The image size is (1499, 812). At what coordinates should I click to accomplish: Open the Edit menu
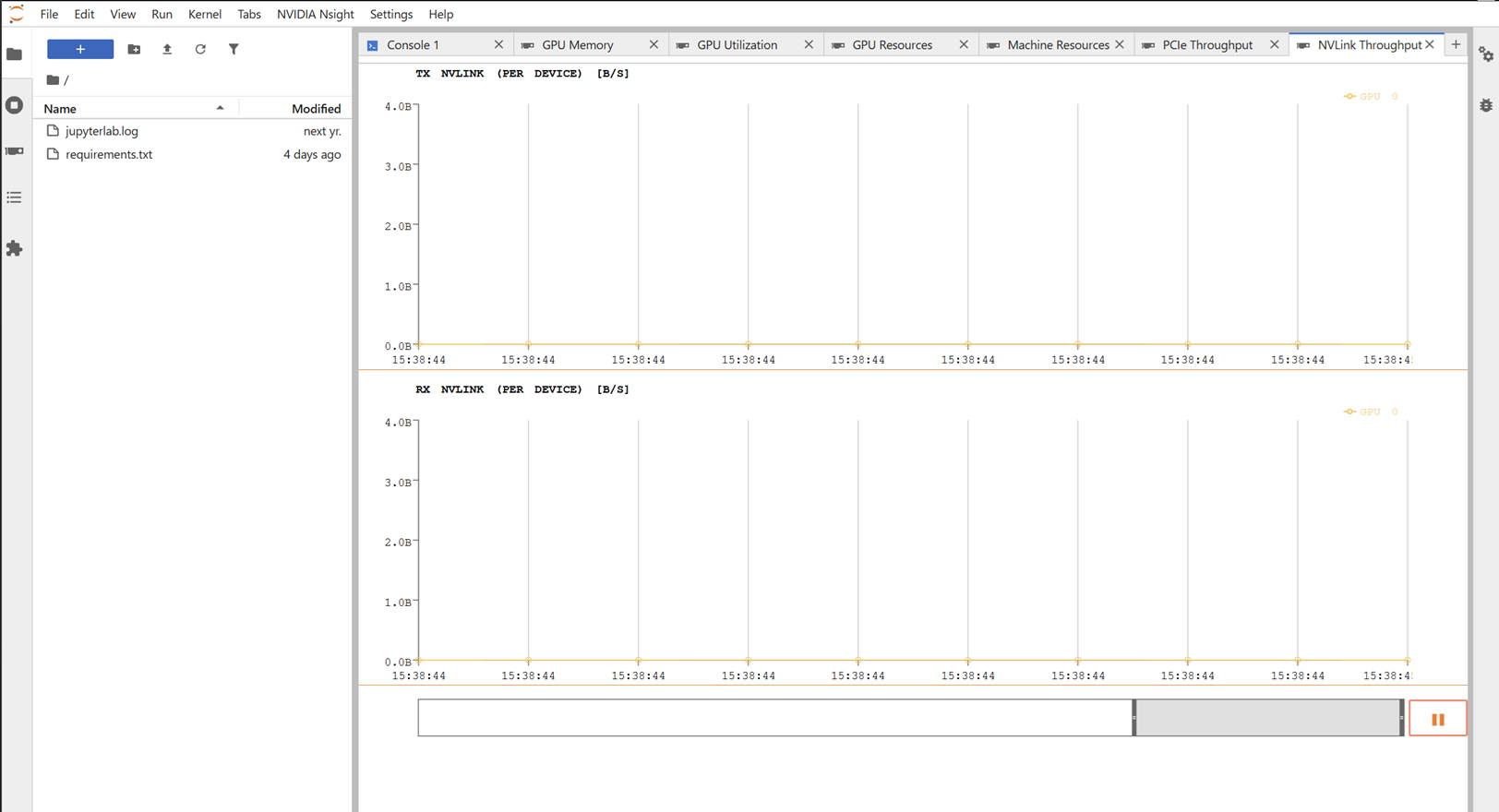coord(84,14)
